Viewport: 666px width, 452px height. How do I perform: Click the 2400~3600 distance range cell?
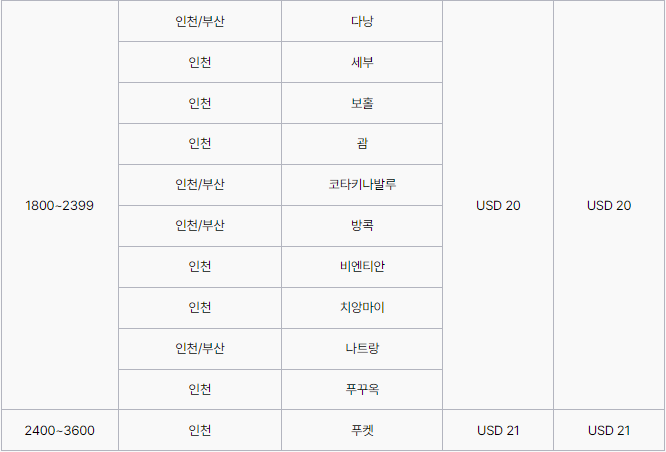pyautogui.click(x=59, y=431)
